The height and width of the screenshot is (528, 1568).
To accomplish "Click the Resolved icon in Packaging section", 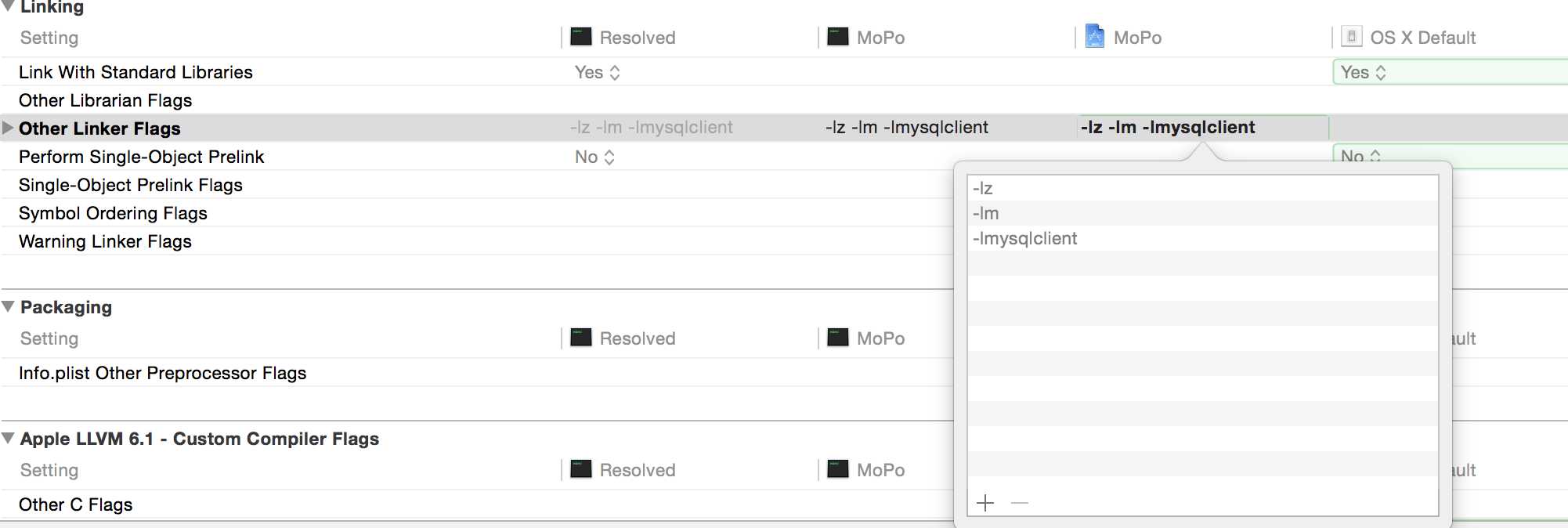I will click(581, 338).
